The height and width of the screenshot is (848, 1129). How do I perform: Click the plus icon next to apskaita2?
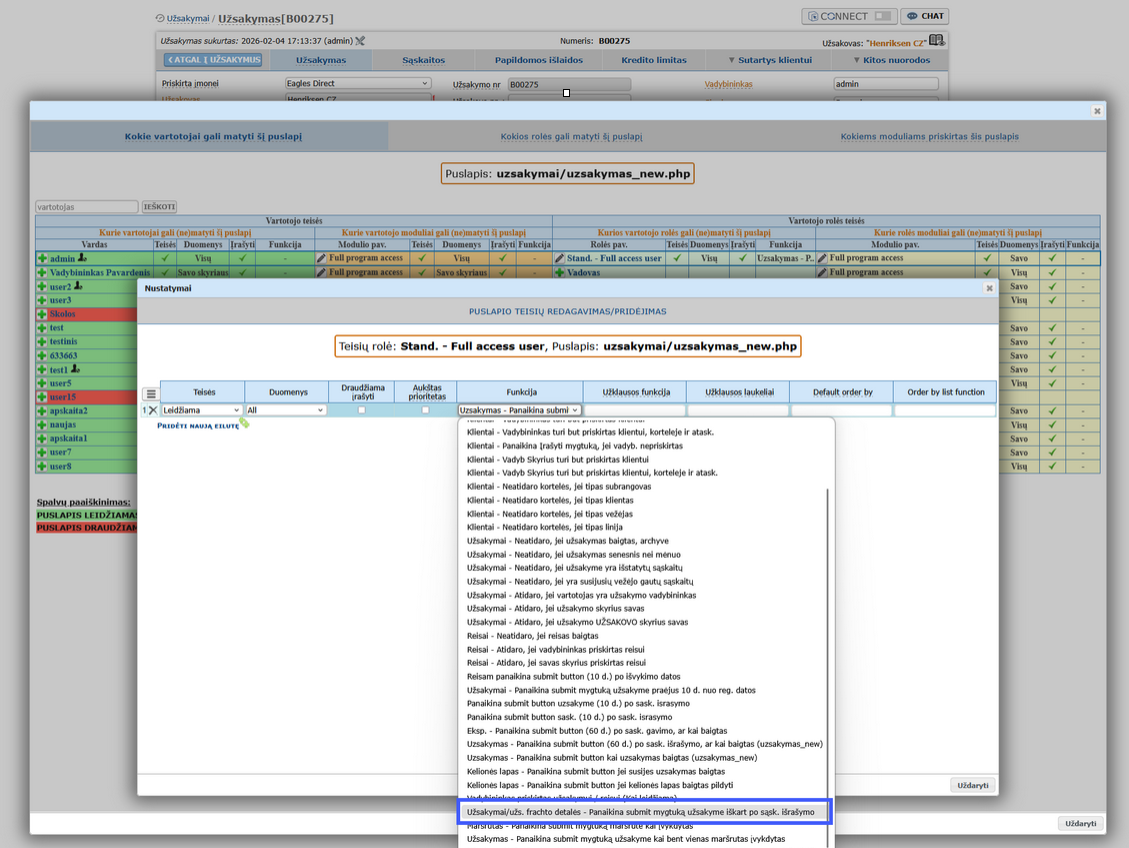pos(42,411)
